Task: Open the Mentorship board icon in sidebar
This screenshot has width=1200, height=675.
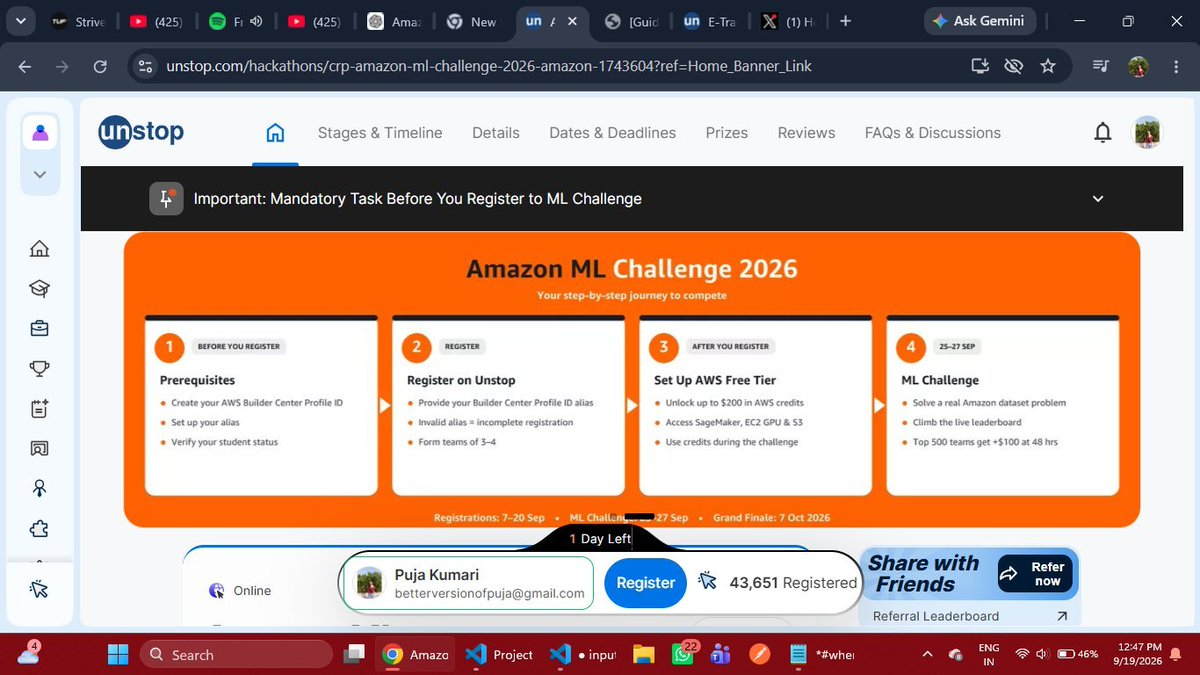Action: [39, 449]
